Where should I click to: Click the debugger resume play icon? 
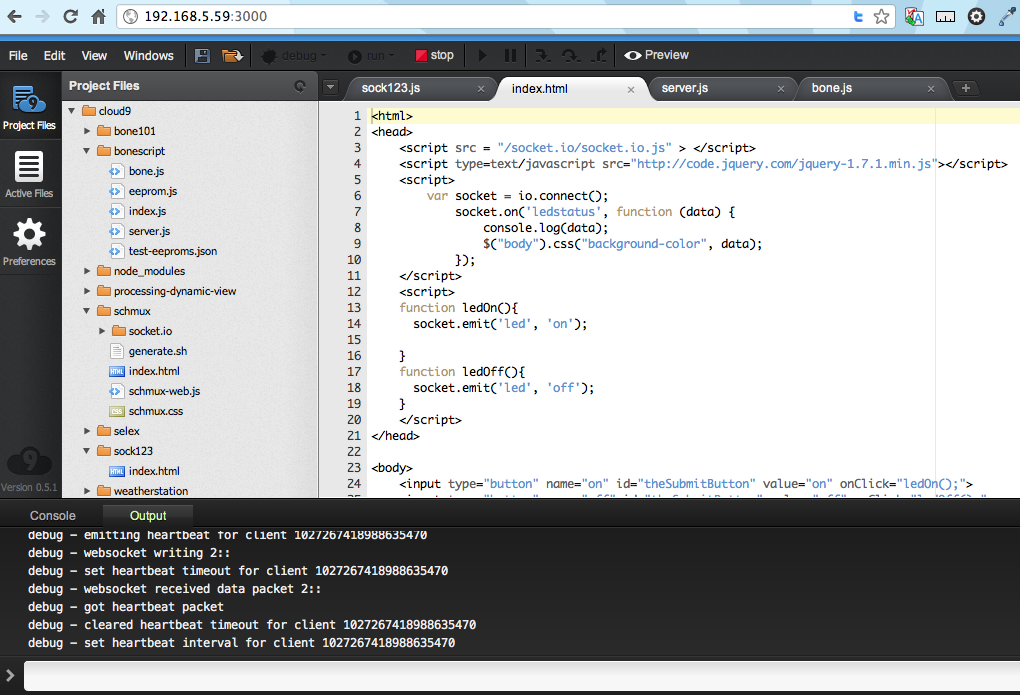click(482, 56)
